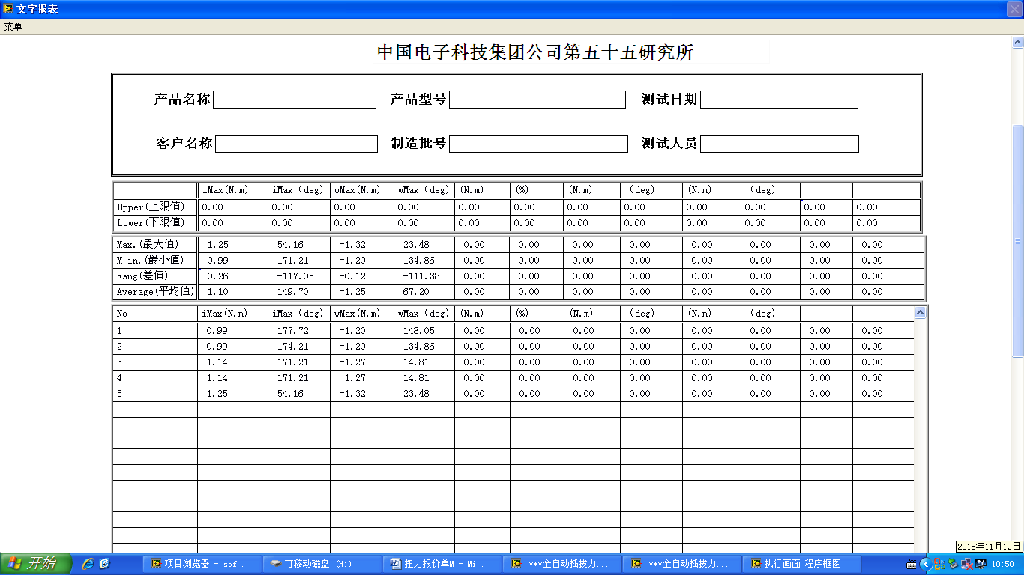Click 1.25 iMax value in row 5
Viewport: 1024px width, 575px height.
[x=217, y=393]
